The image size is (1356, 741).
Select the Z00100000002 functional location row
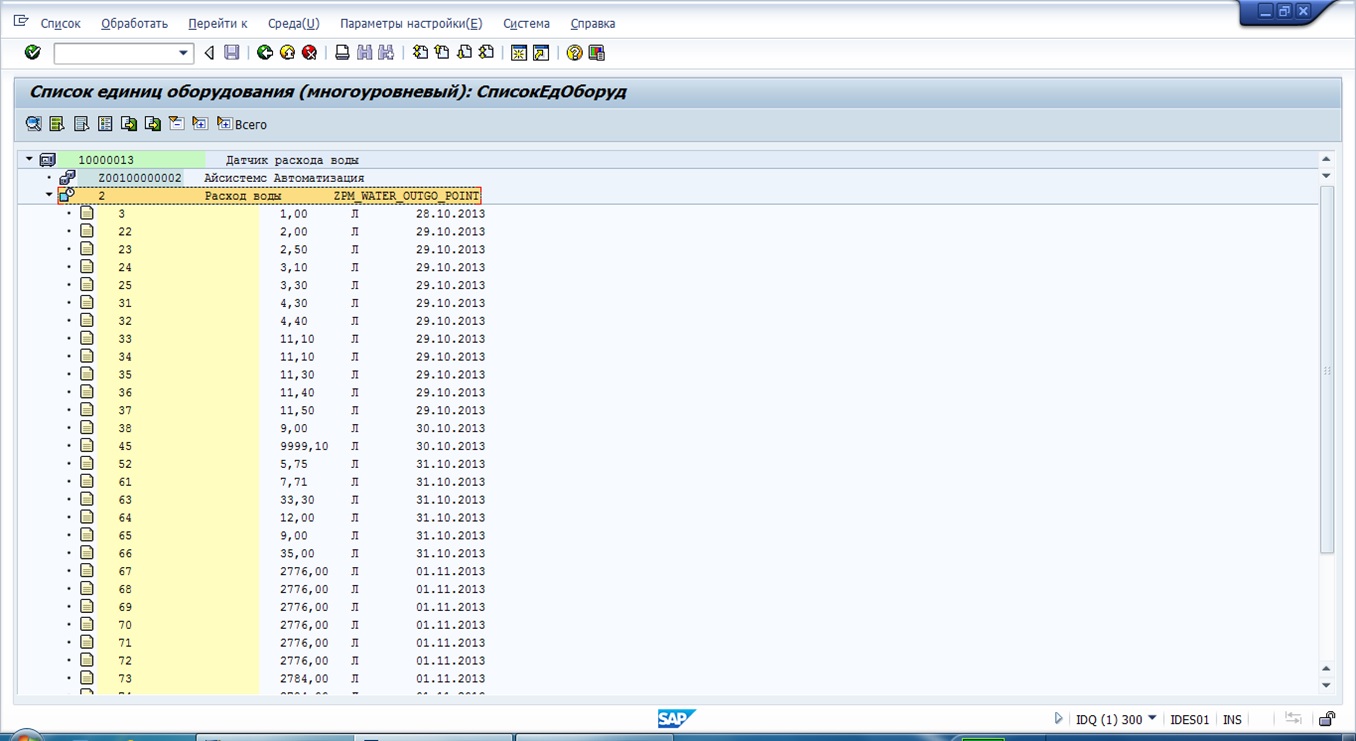coord(140,178)
